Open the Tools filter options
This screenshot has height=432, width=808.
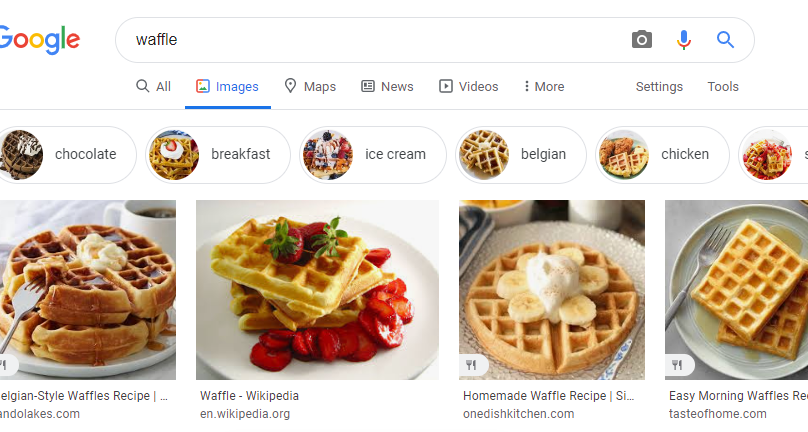(723, 87)
